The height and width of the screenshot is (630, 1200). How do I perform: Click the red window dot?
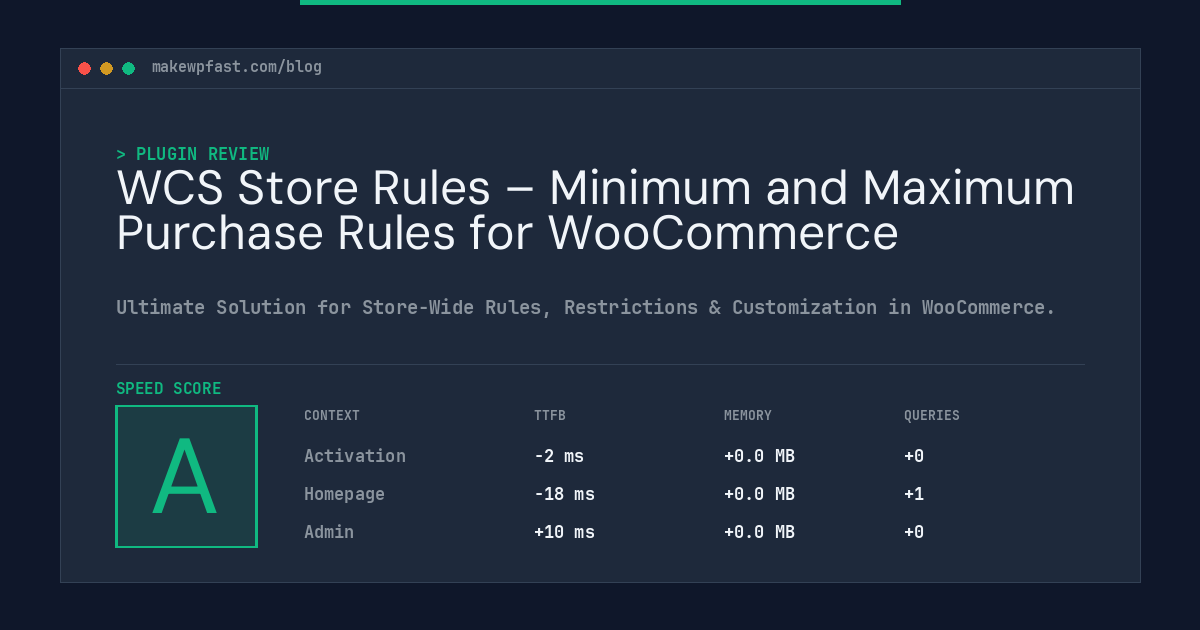85,68
